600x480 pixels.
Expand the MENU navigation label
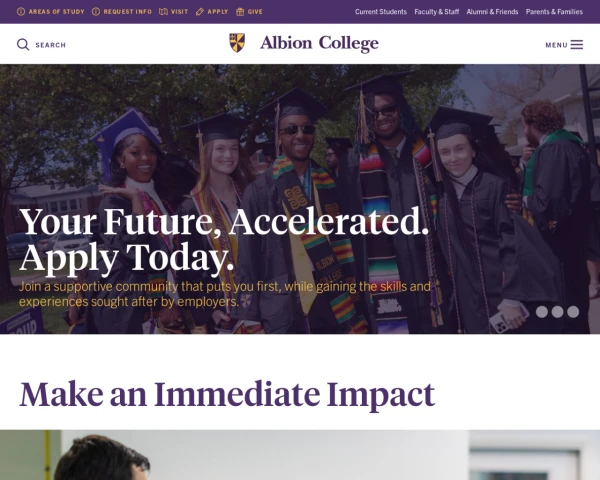556,45
